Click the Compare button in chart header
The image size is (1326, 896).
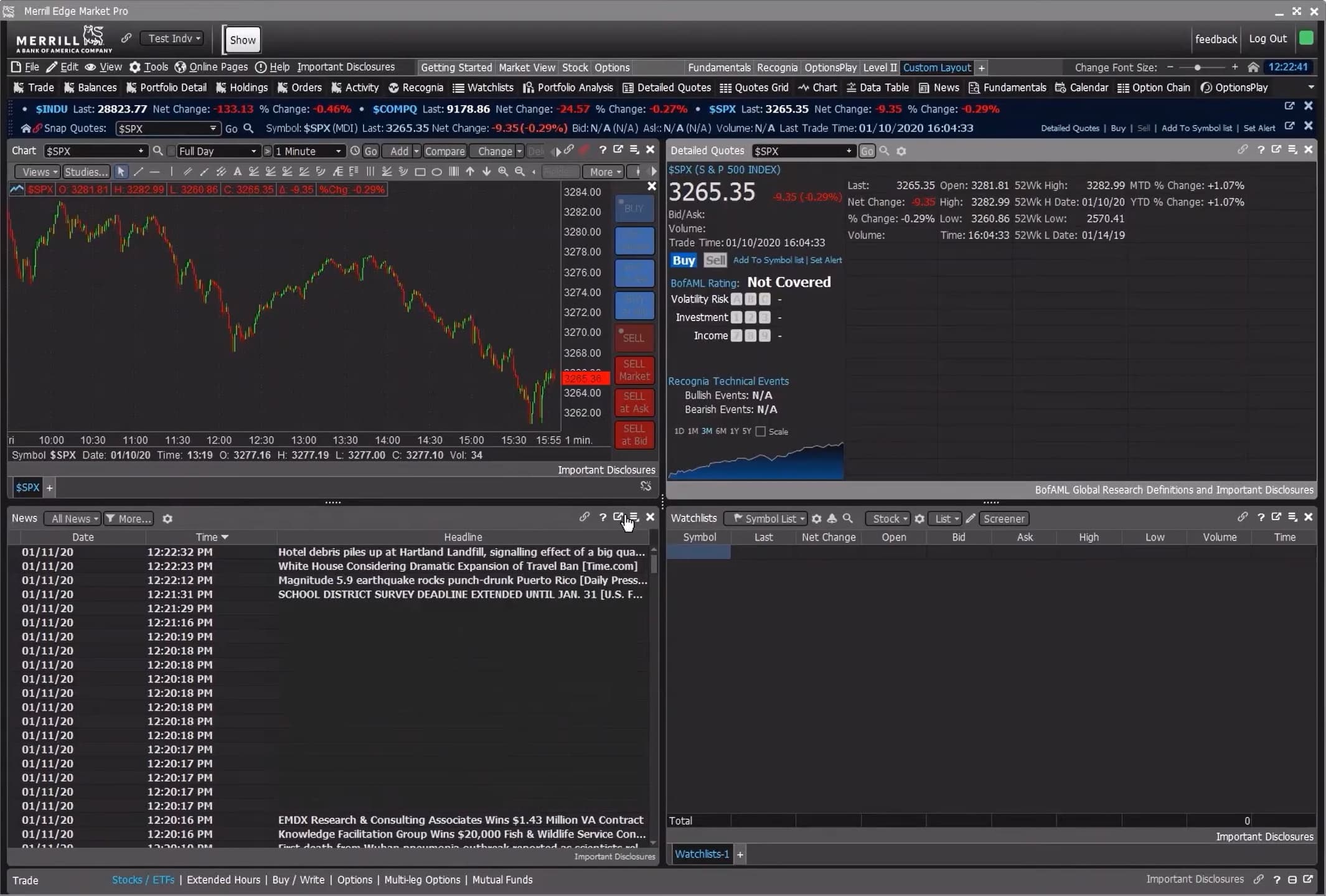click(444, 151)
